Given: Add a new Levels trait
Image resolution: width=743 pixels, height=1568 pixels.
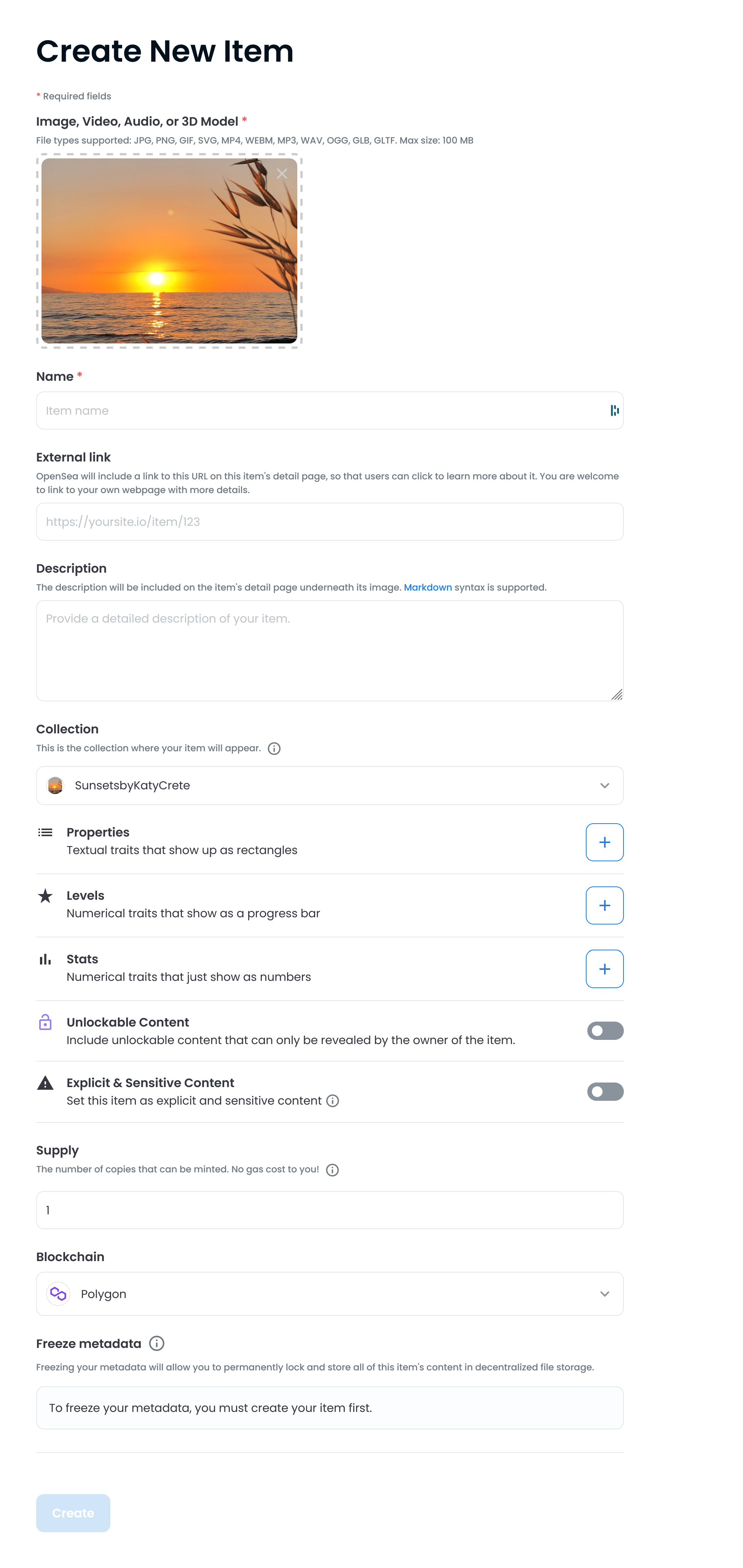Looking at the screenshot, I should coord(604,905).
